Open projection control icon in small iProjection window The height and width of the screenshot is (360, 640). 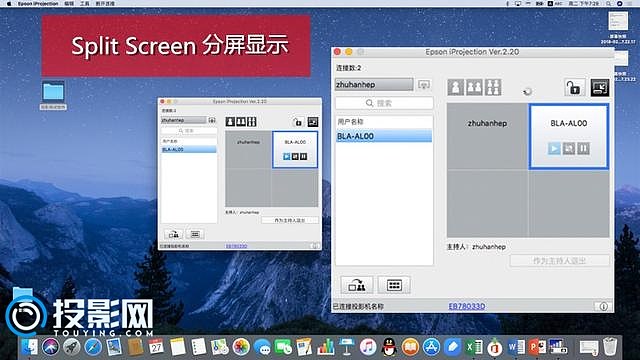point(313,122)
